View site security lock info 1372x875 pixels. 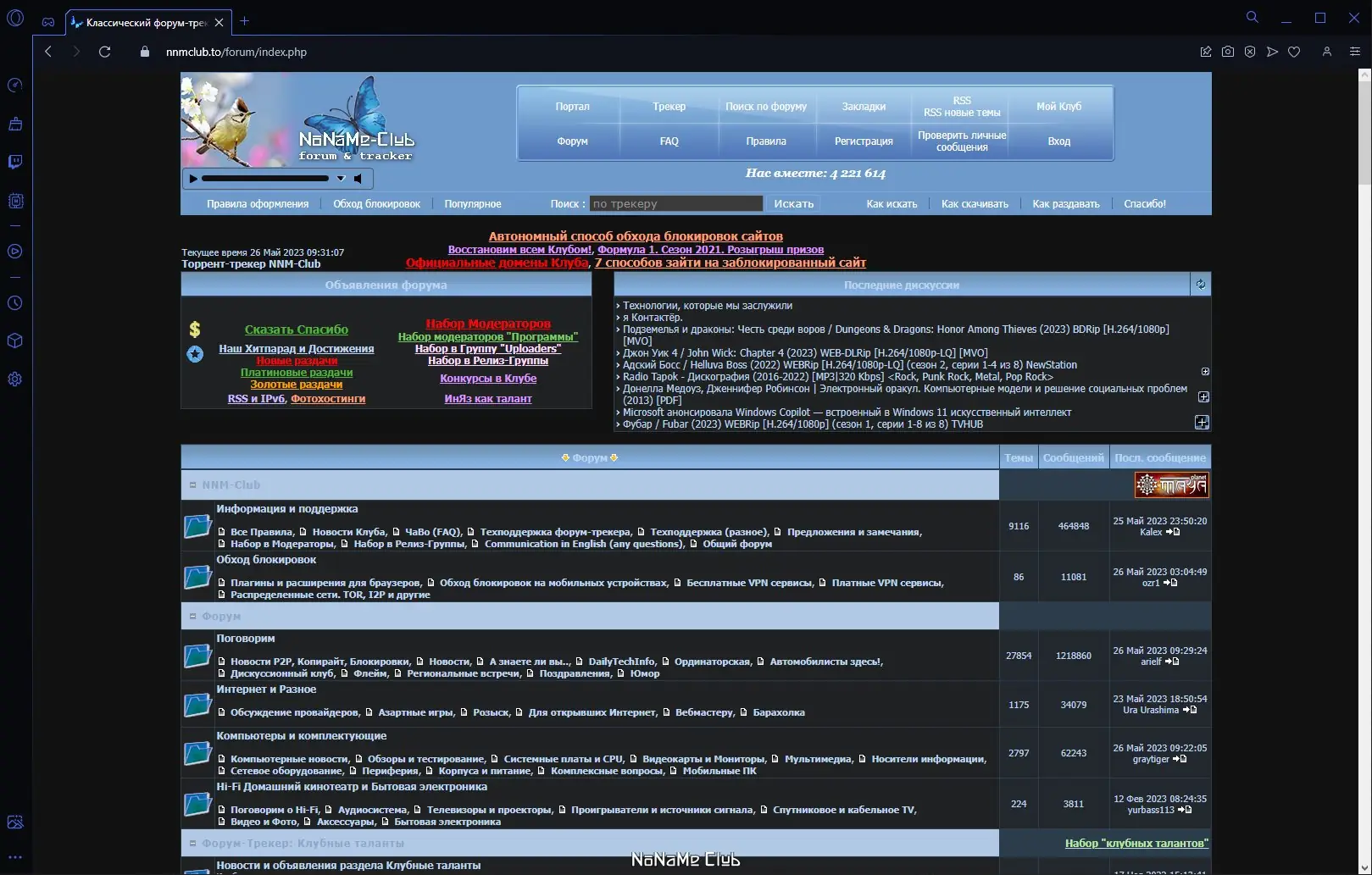[x=145, y=52]
